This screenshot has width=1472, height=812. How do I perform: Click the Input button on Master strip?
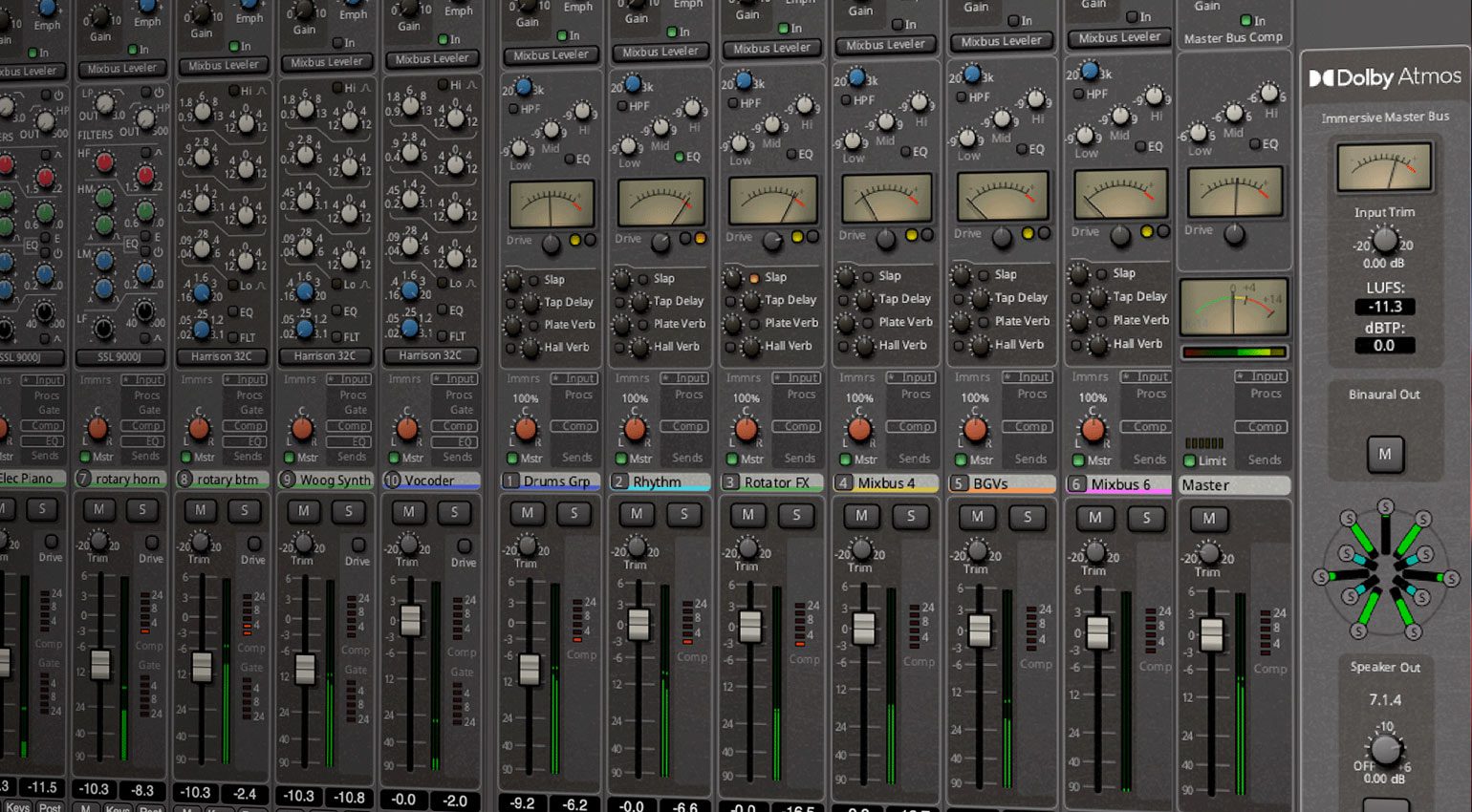pyautogui.click(x=1260, y=376)
